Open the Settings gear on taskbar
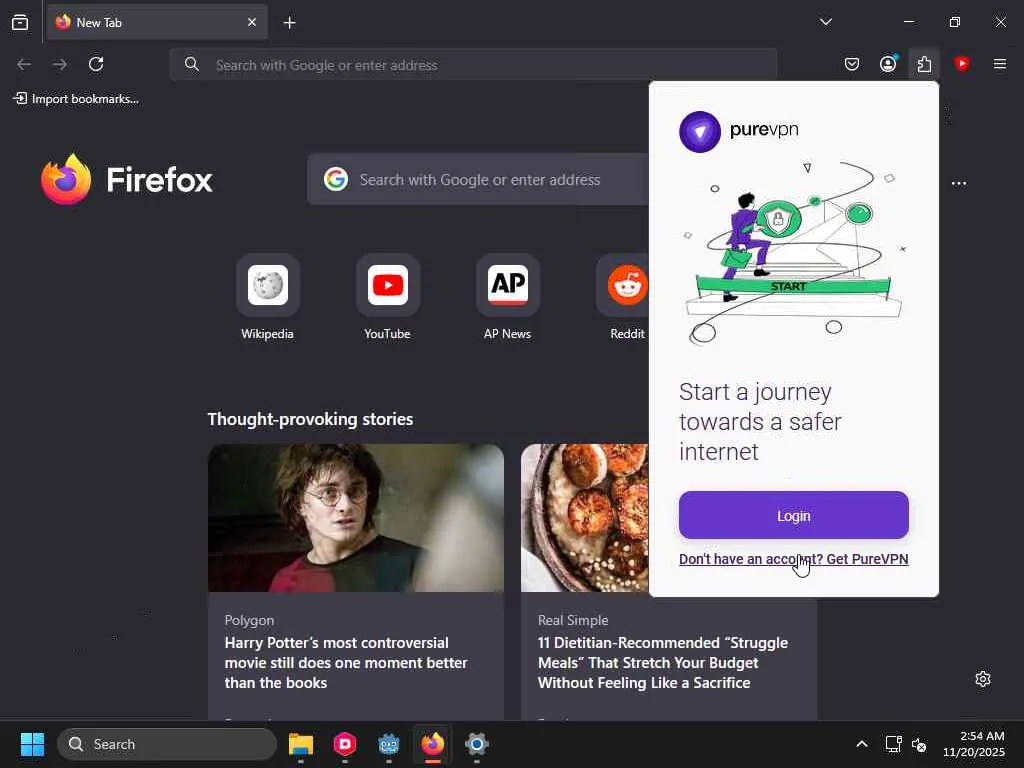The height and width of the screenshot is (768, 1024). 477,744
